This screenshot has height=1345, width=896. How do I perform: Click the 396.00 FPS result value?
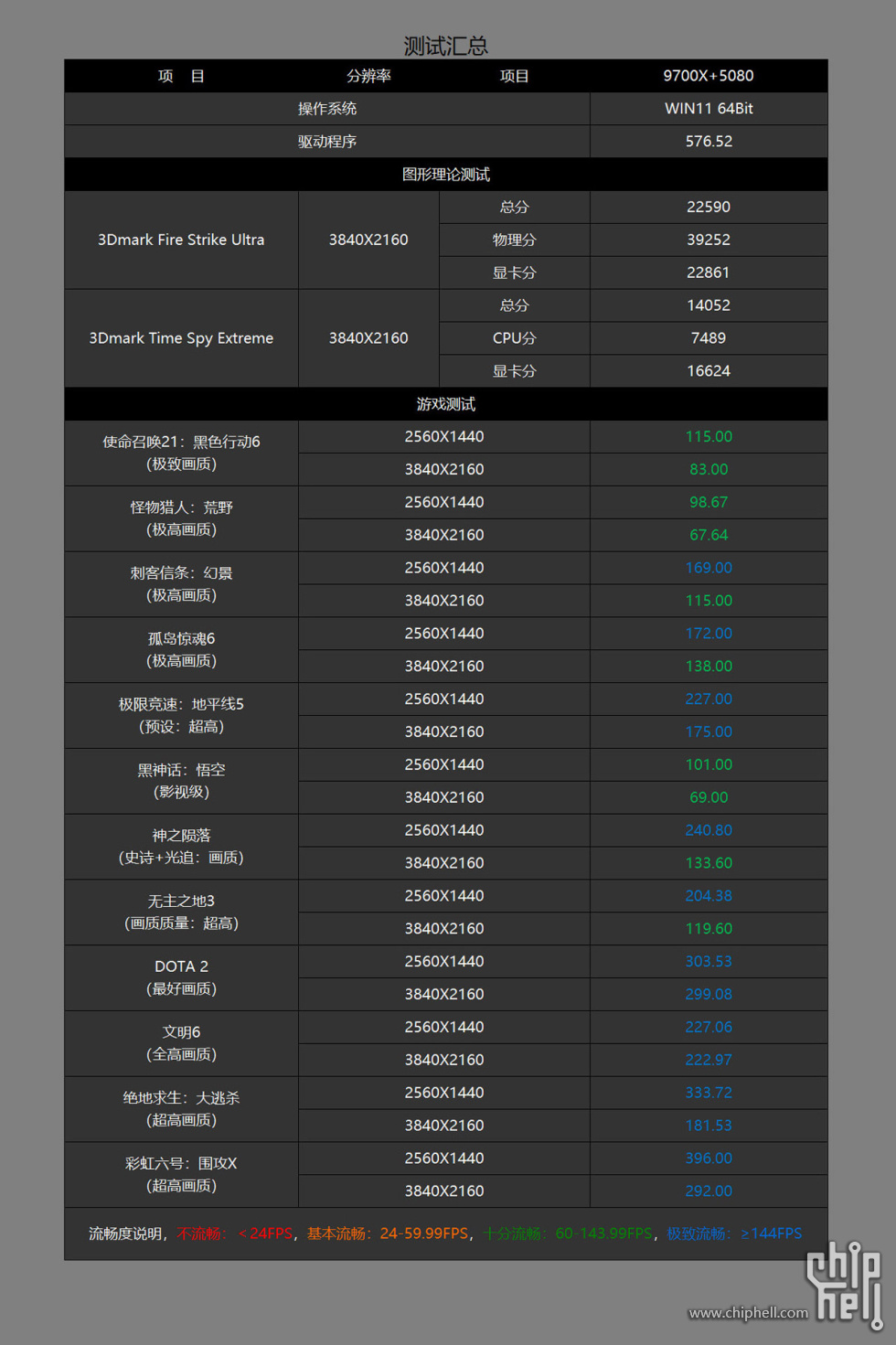(709, 1158)
